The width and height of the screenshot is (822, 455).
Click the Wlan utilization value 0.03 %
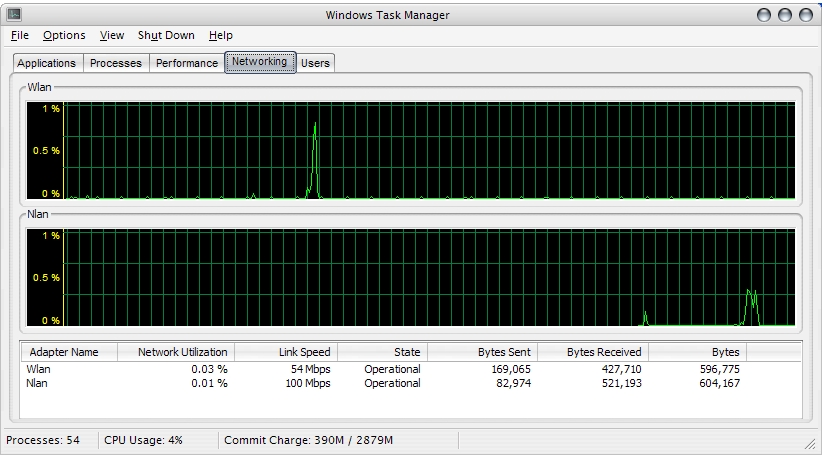pyautogui.click(x=209, y=369)
